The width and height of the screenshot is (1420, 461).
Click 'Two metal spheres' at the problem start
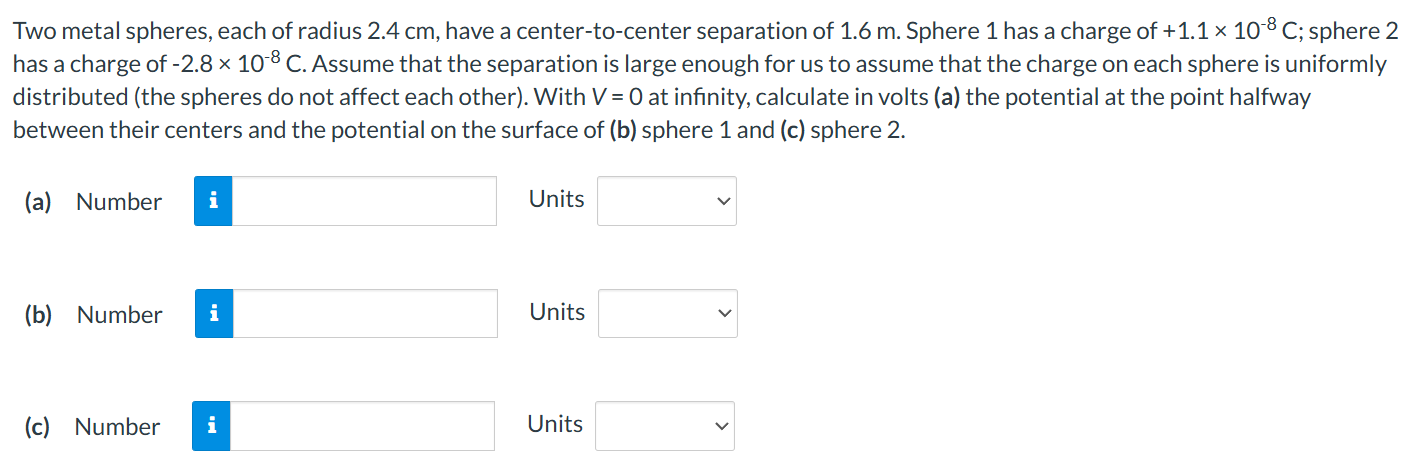pos(94,31)
